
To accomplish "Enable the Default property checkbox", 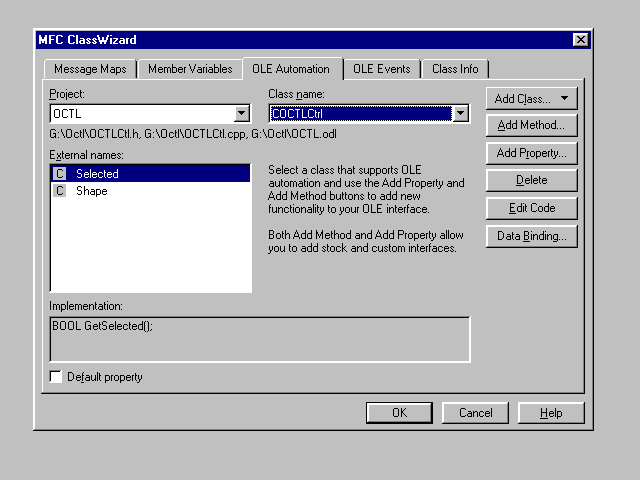I will point(56,377).
